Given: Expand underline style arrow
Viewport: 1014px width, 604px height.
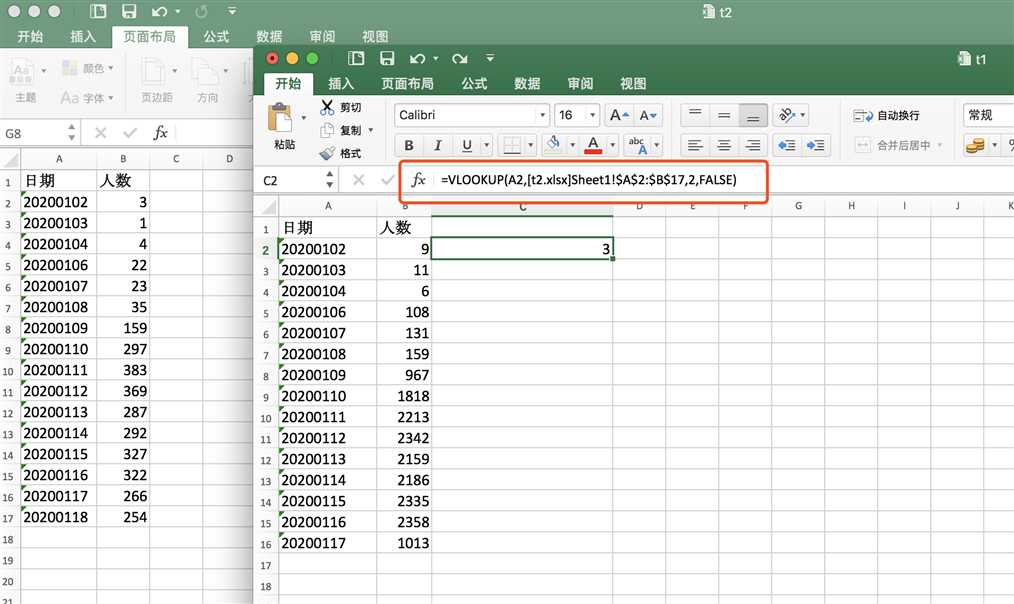Looking at the screenshot, I should click(x=486, y=145).
